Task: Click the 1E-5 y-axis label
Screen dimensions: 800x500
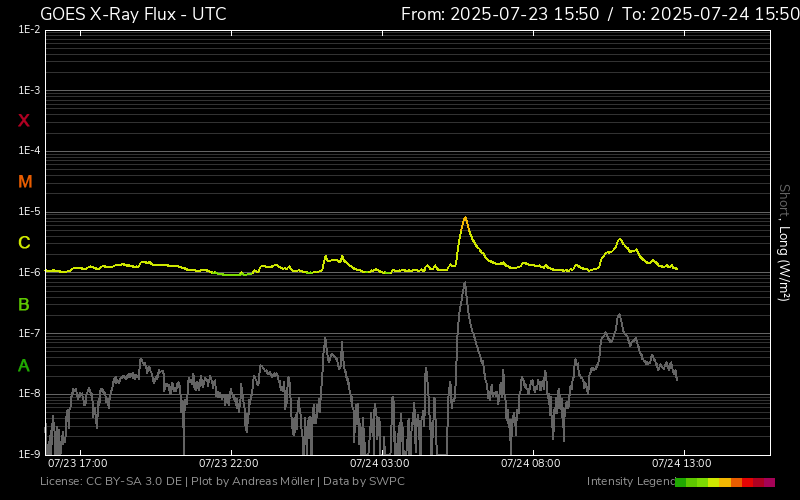Action: click(x=29, y=212)
